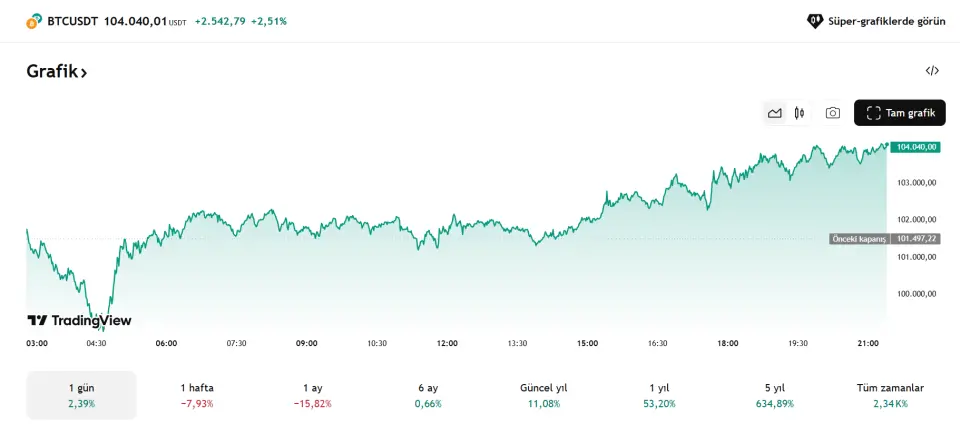Select the 1 yıl time range
960x433 pixels.
coord(659,395)
